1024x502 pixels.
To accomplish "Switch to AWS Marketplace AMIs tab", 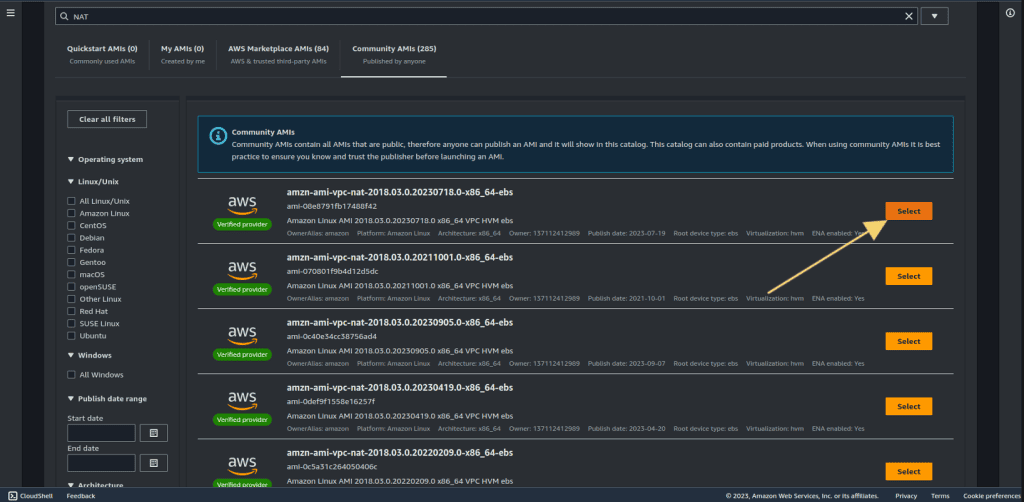I will [x=278, y=54].
